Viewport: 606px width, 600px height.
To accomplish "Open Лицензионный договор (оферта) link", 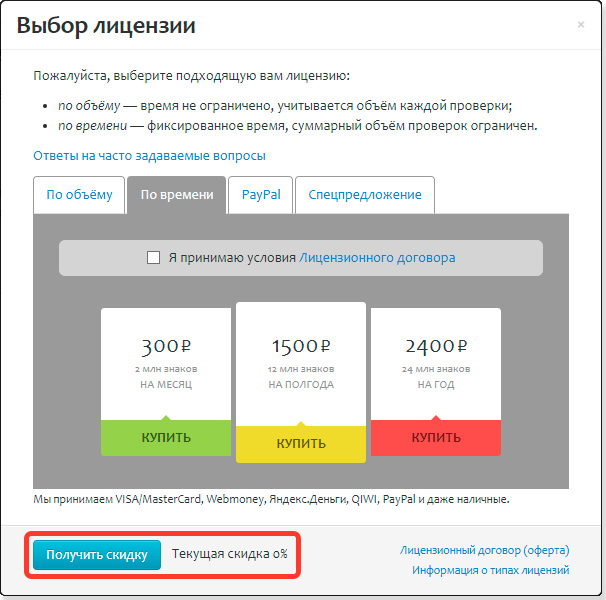I will 485,550.
